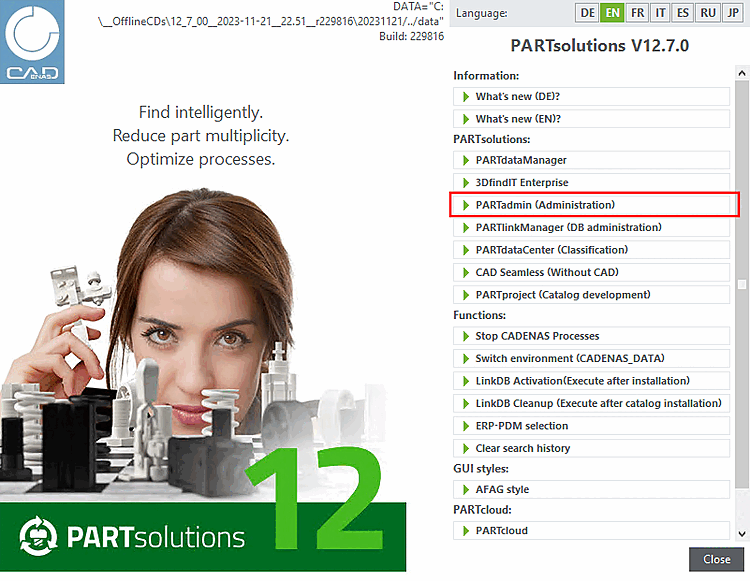Click scrollbar up arrow in launcher list

click(x=742, y=73)
